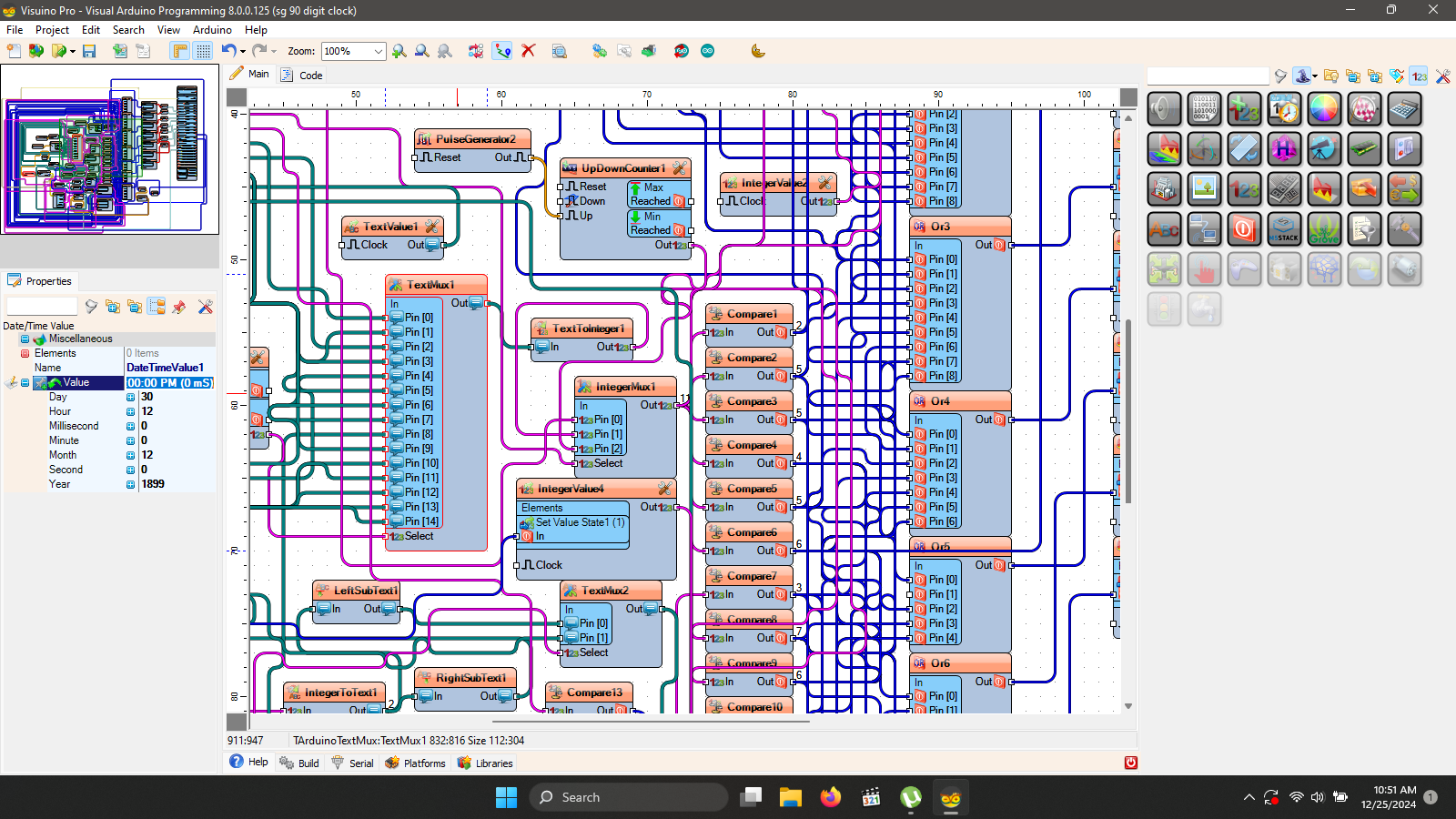Click the zoom in magnifier icon
Image resolution: width=1456 pixels, height=819 pixels.
click(399, 51)
